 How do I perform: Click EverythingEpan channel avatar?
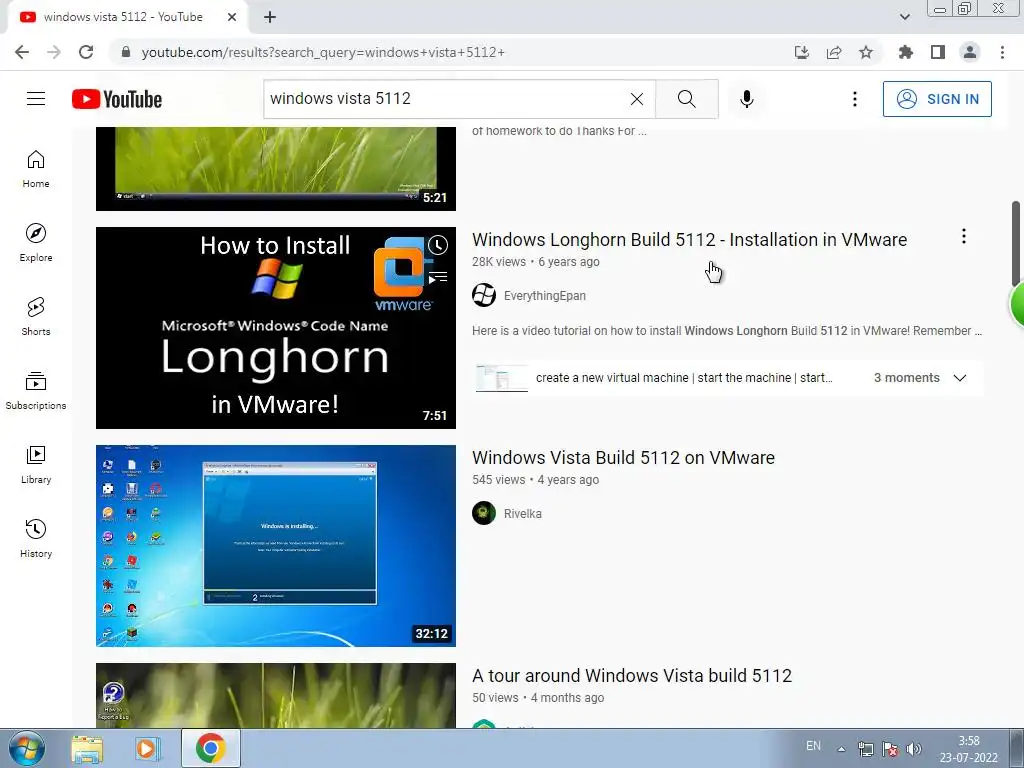484,295
